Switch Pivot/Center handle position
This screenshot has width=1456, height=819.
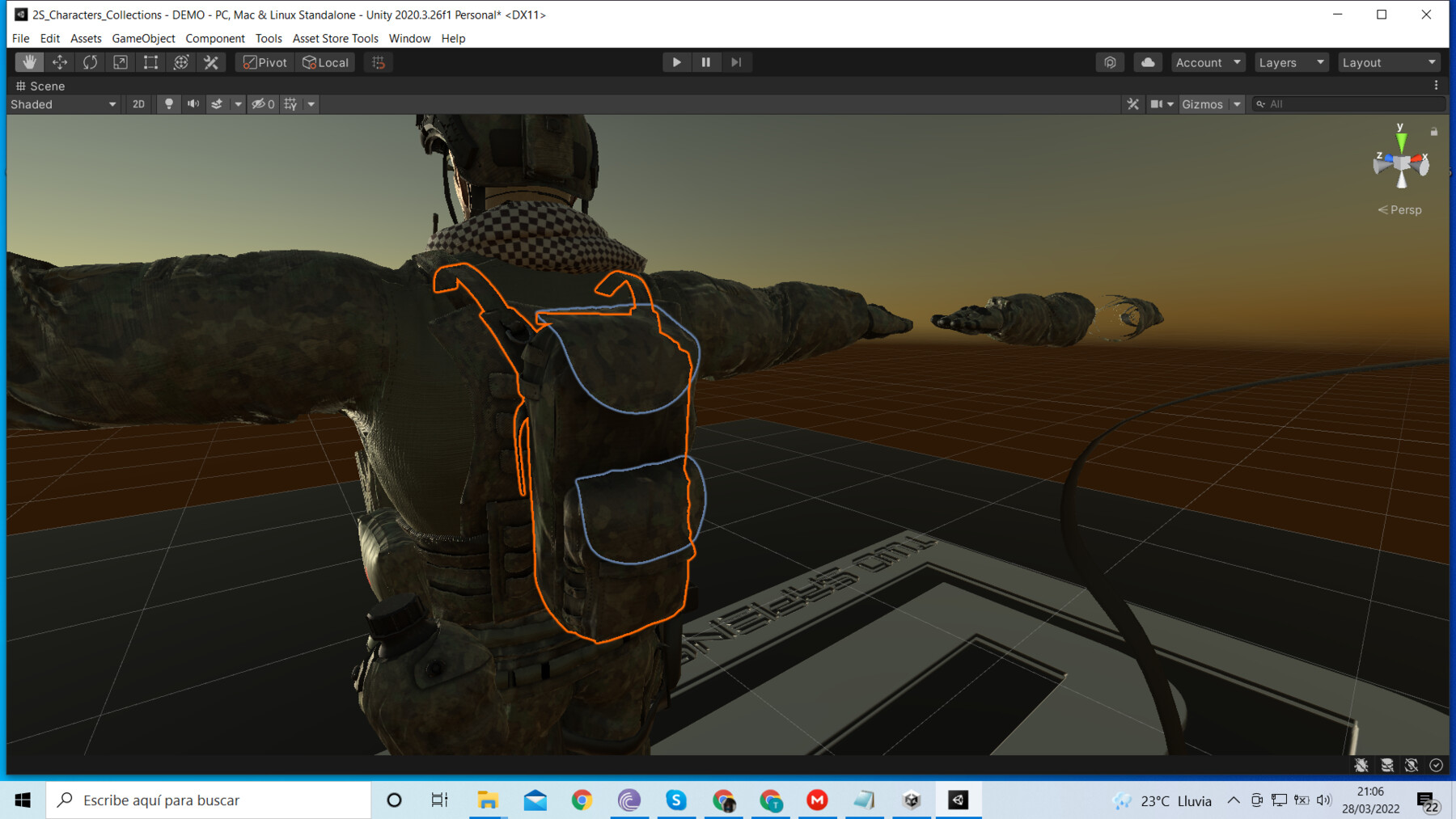tap(265, 62)
